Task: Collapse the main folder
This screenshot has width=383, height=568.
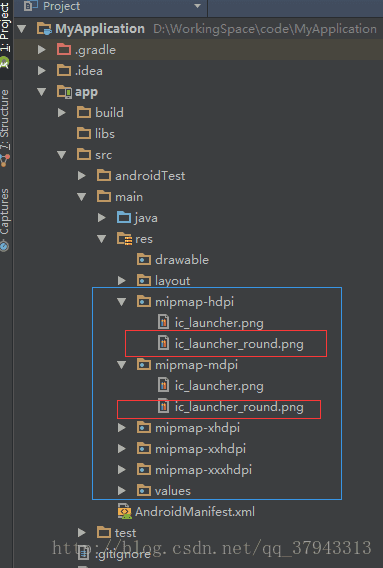Action: pyautogui.click(x=82, y=197)
